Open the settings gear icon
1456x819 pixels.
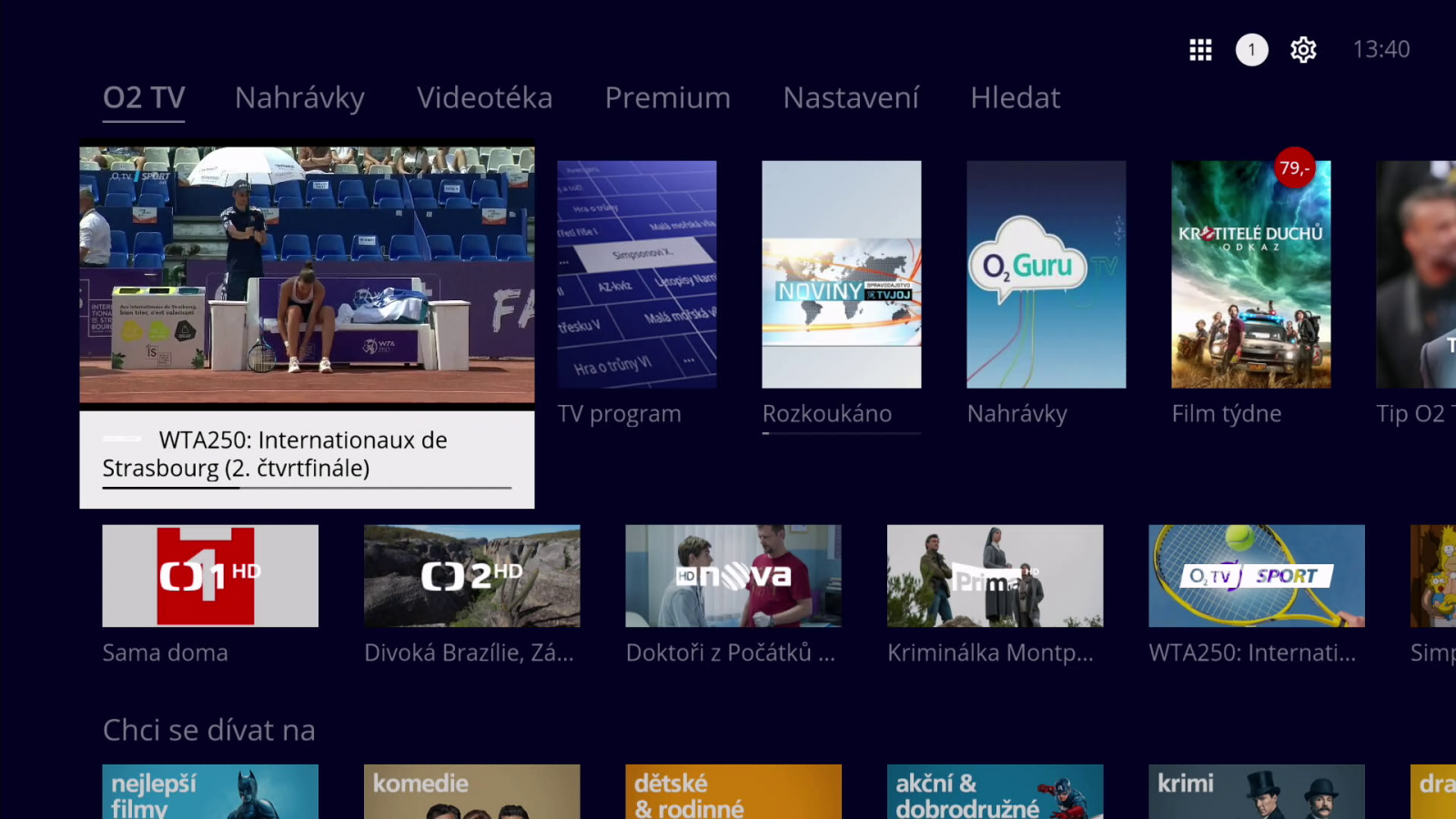1303,50
